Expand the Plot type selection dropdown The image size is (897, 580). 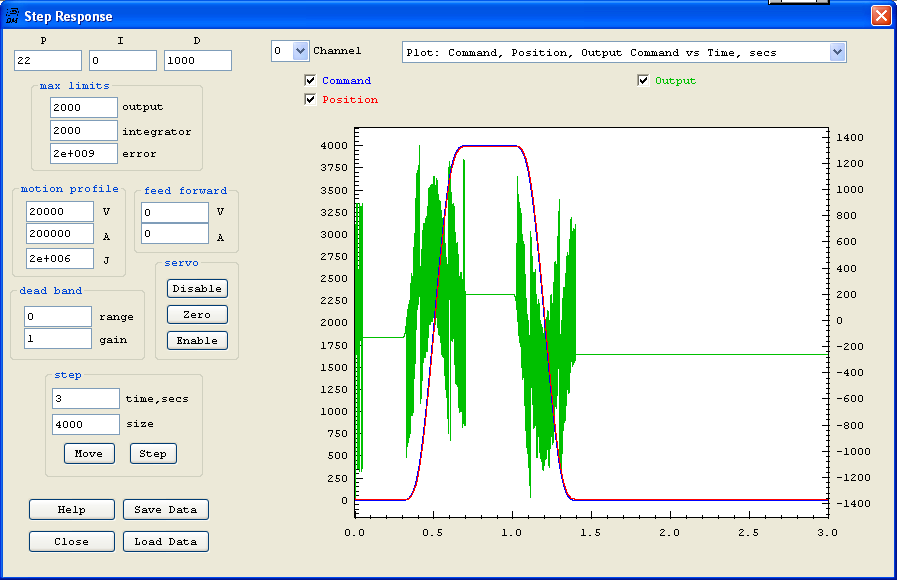pyautogui.click(x=837, y=52)
